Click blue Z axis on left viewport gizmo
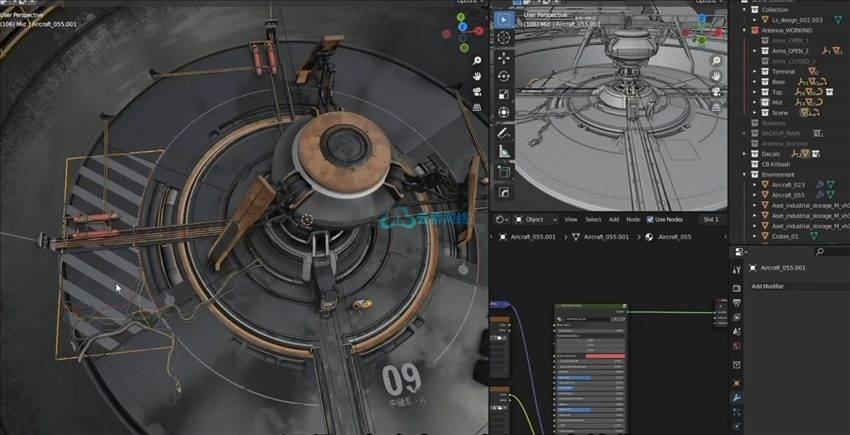Image resolution: width=850 pixels, height=435 pixels. [462, 26]
